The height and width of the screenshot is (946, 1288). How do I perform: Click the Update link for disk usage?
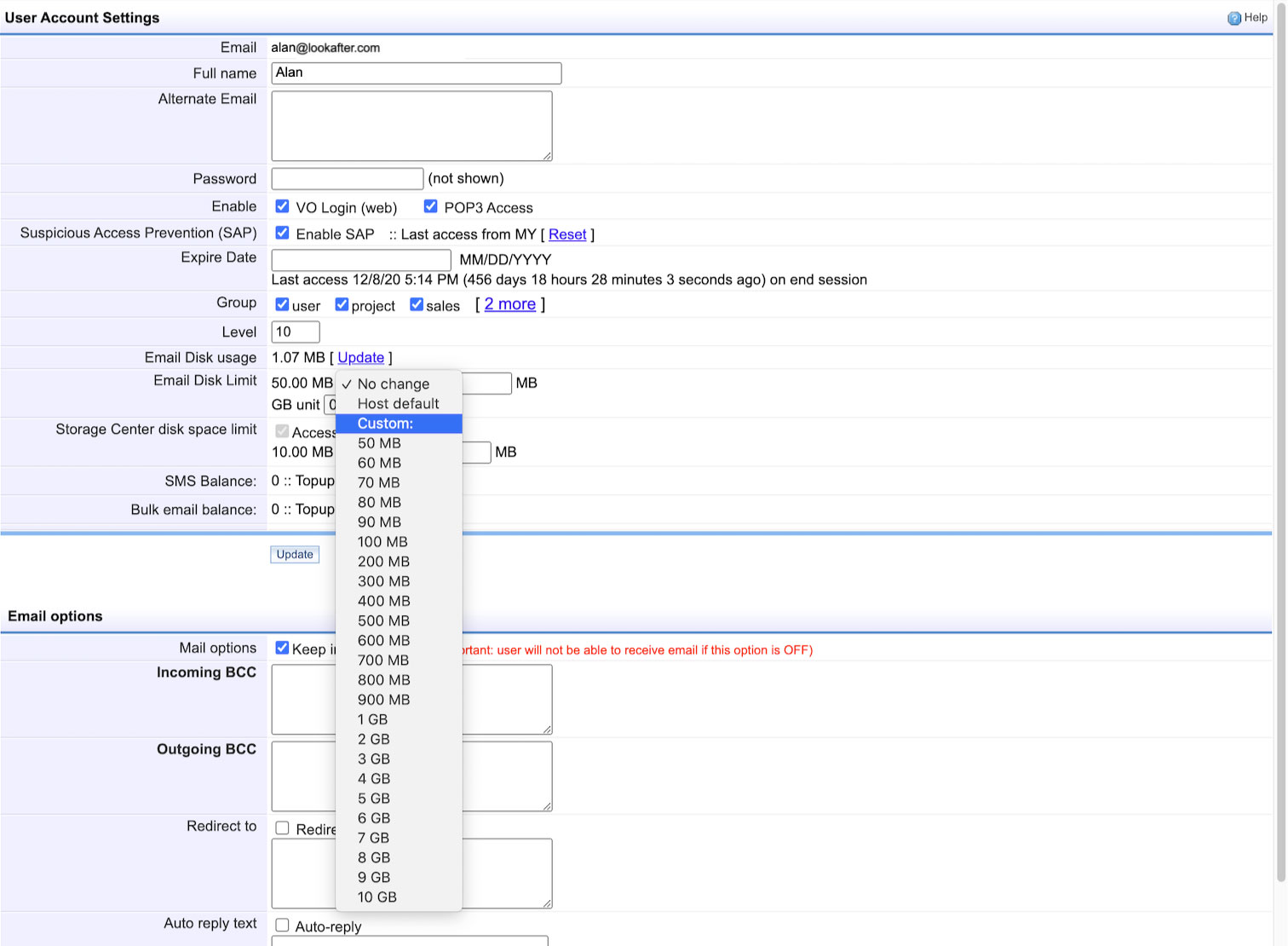pos(360,358)
